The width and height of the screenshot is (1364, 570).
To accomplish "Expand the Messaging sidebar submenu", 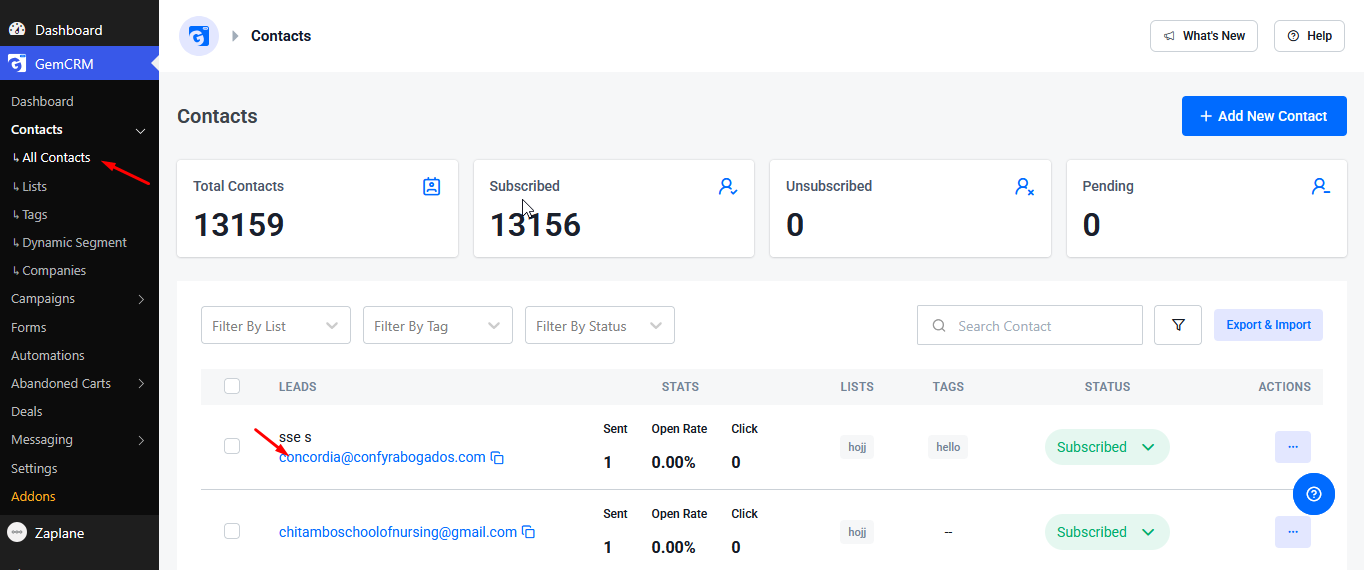I will point(141,440).
